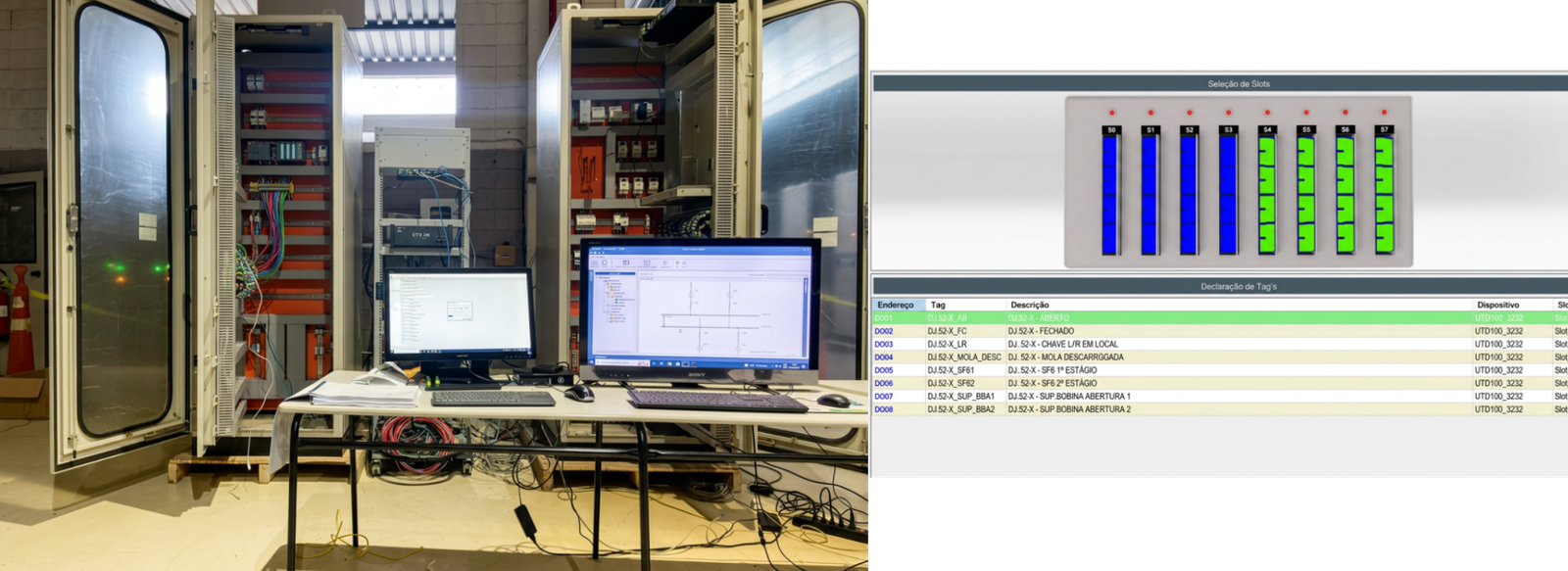Select address D005 in the tag table
This screenshot has height=571, width=1568.
[884, 370]
